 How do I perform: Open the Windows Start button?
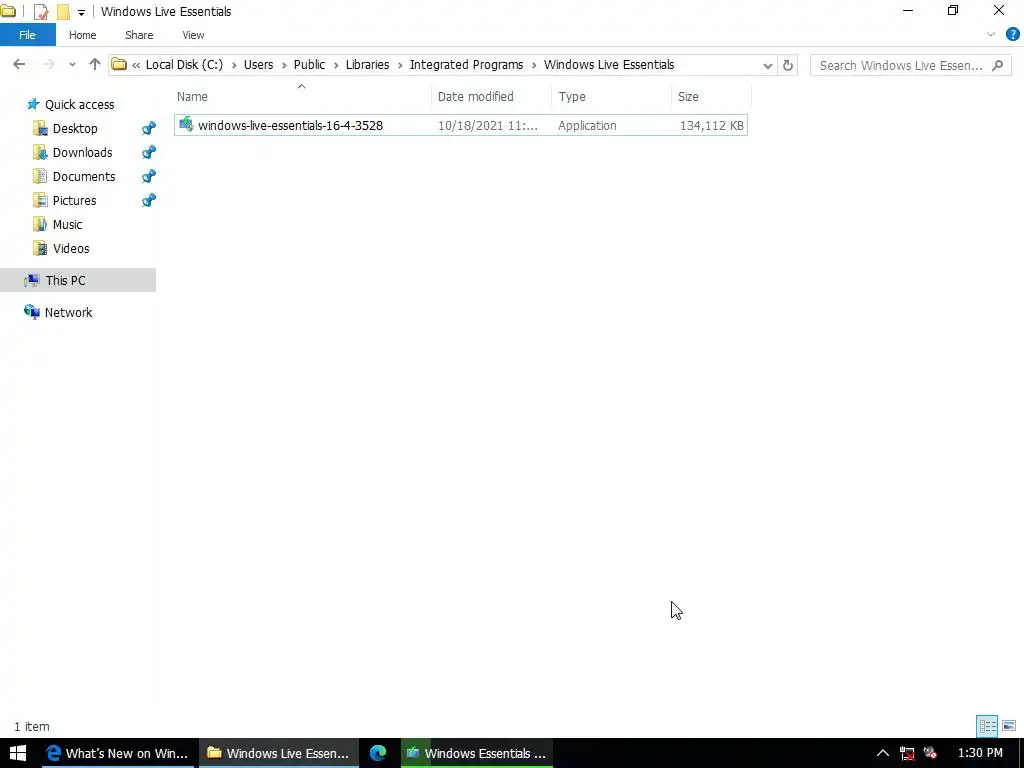[x=18, y=753]
